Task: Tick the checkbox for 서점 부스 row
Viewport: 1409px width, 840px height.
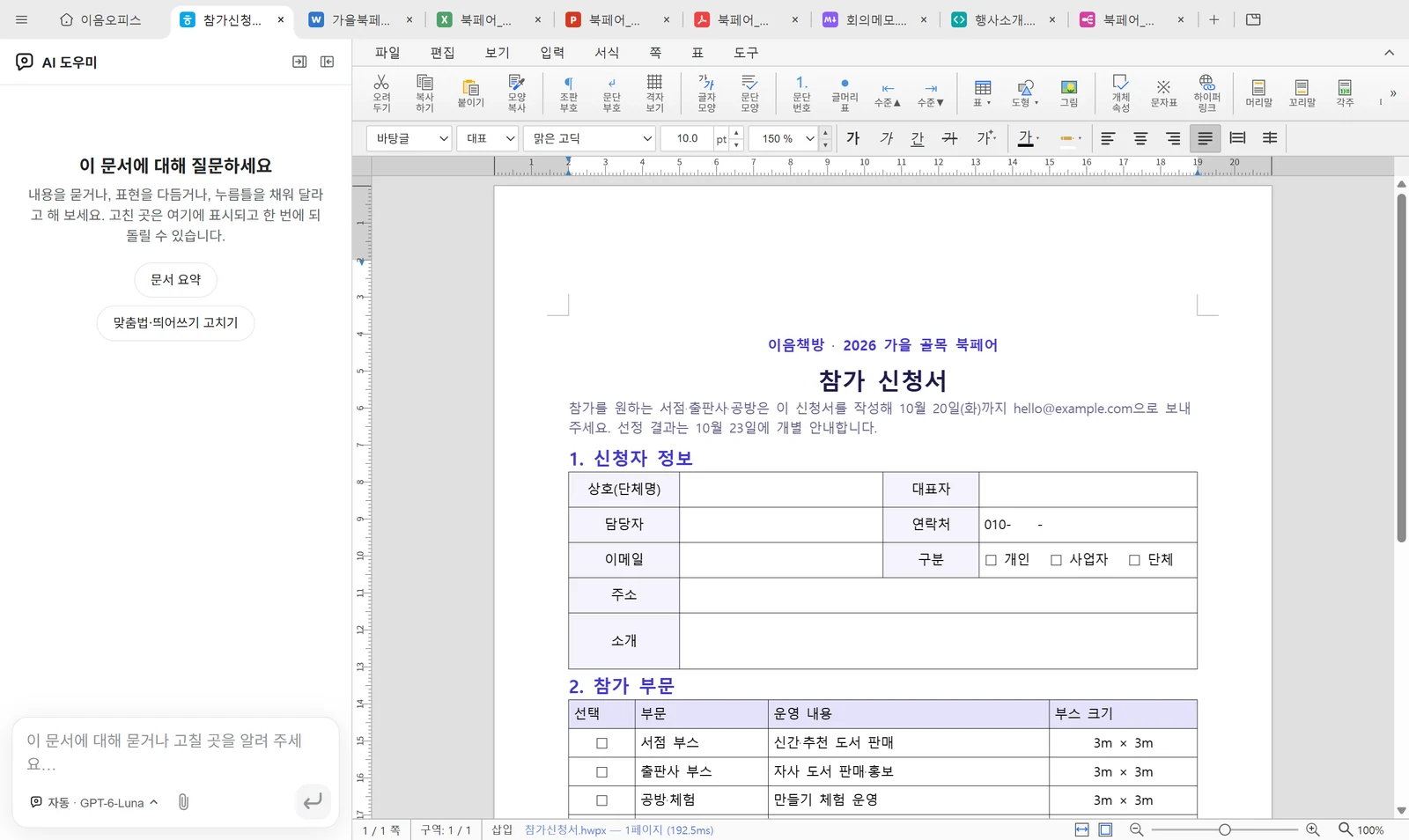Action: 601,743
